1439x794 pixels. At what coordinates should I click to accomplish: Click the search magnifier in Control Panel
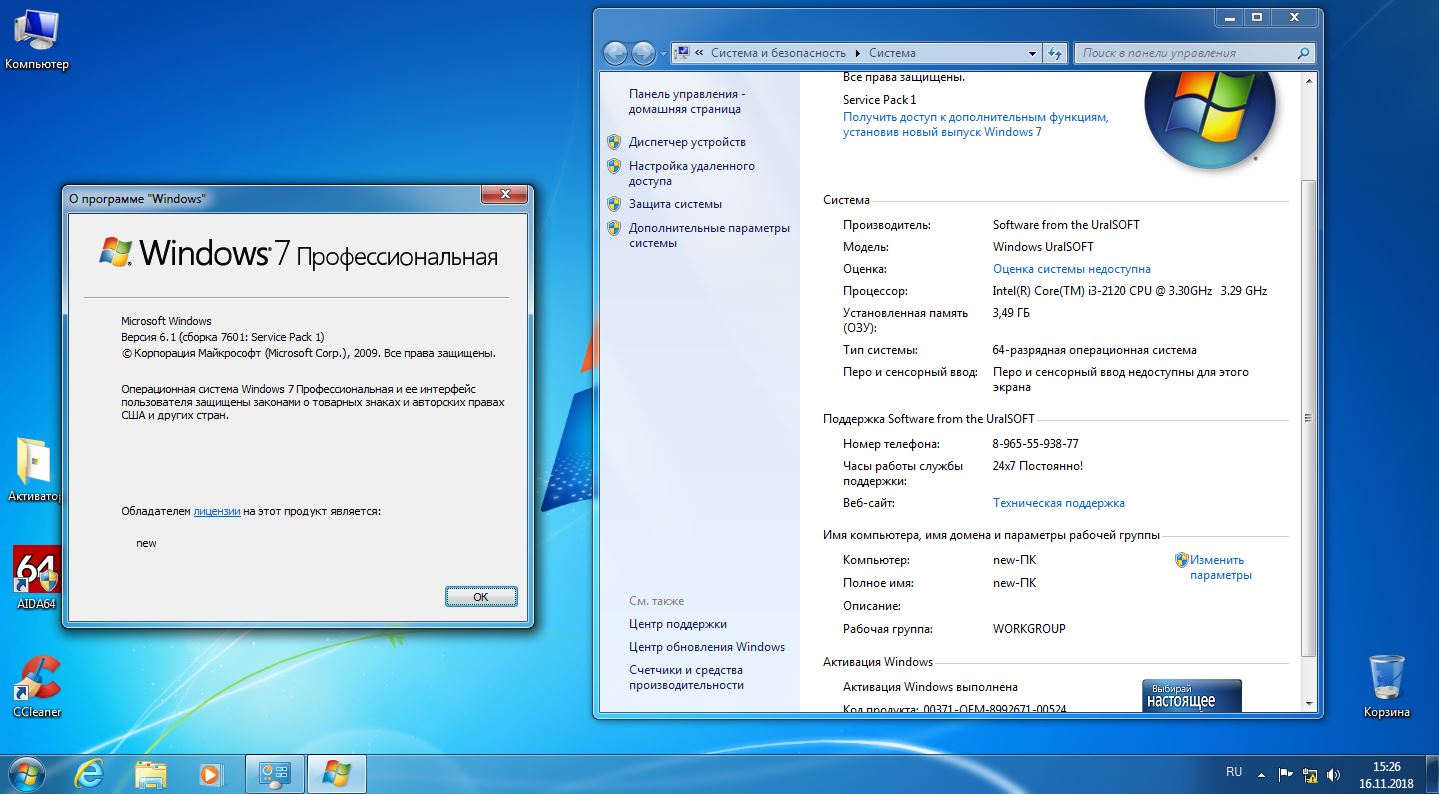pyautogui.click(x=1304, y=53)
